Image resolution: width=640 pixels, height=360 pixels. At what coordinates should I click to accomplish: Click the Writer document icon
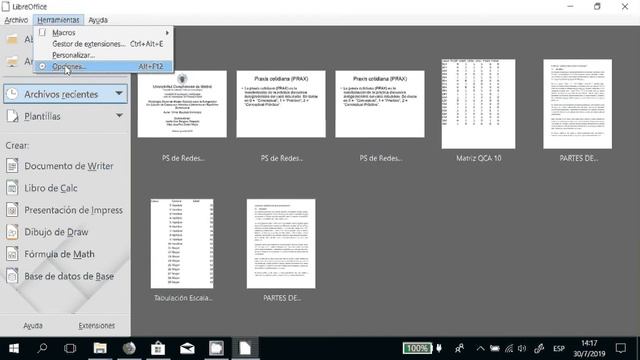[12, 166]
